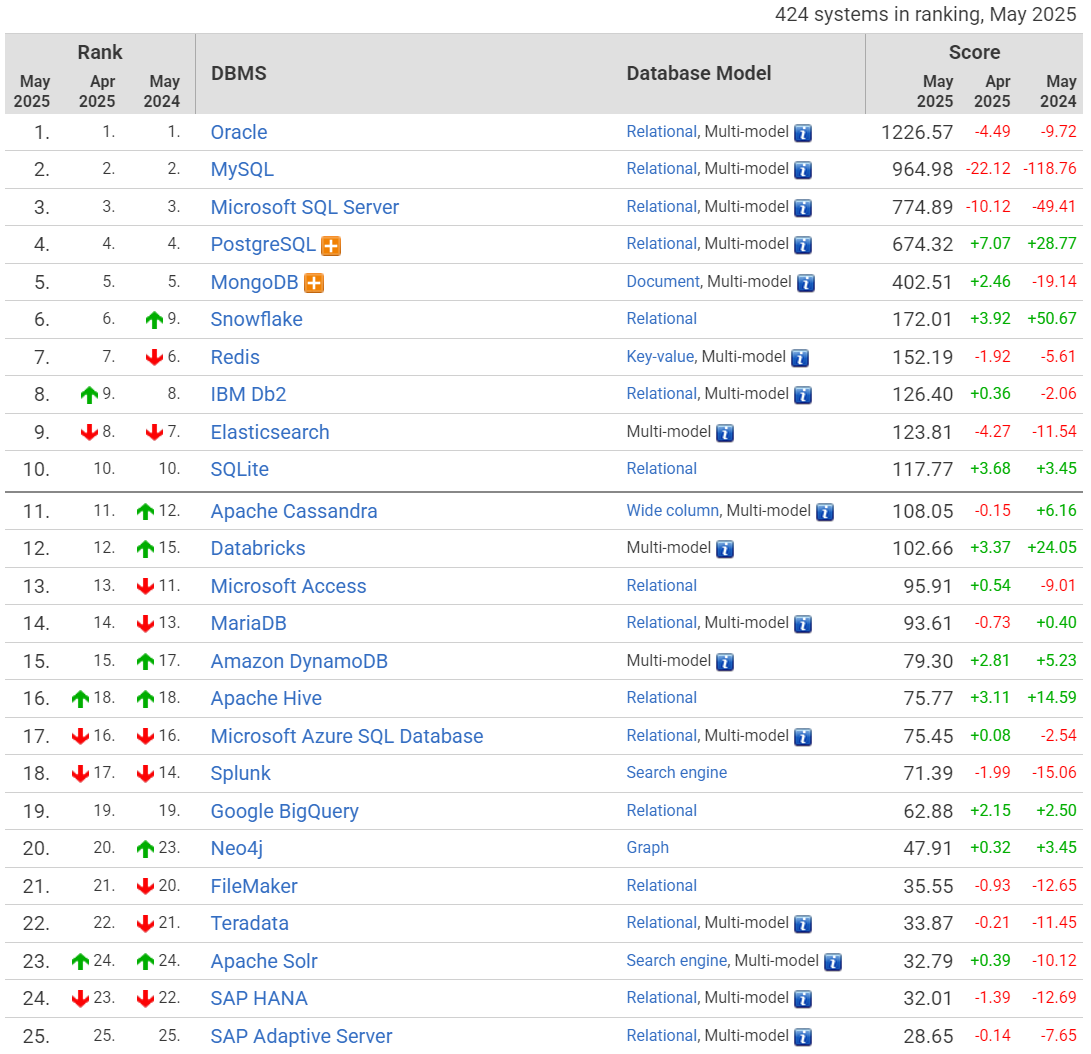The width and height of the screenshot is (1091, 1054).
Task: Click Oracle score 1226.57
Action: [x=917, y=132]
